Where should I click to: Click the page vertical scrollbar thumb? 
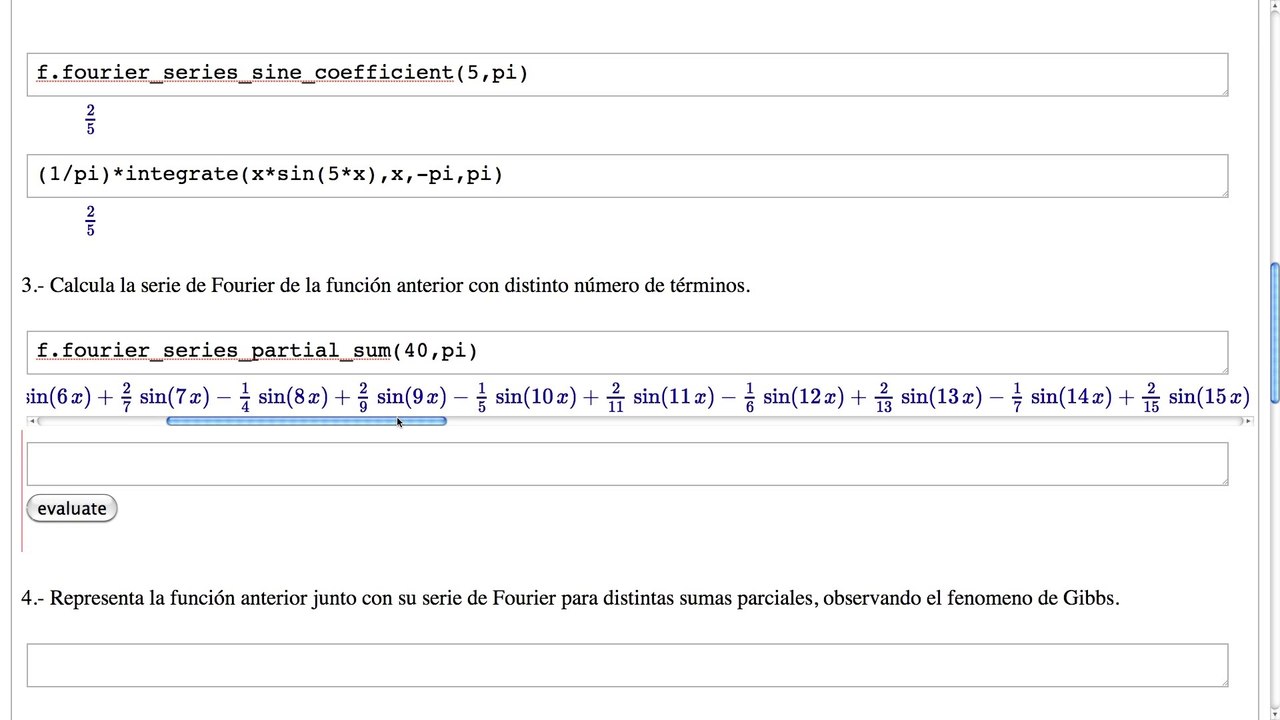click(1274, 333)
